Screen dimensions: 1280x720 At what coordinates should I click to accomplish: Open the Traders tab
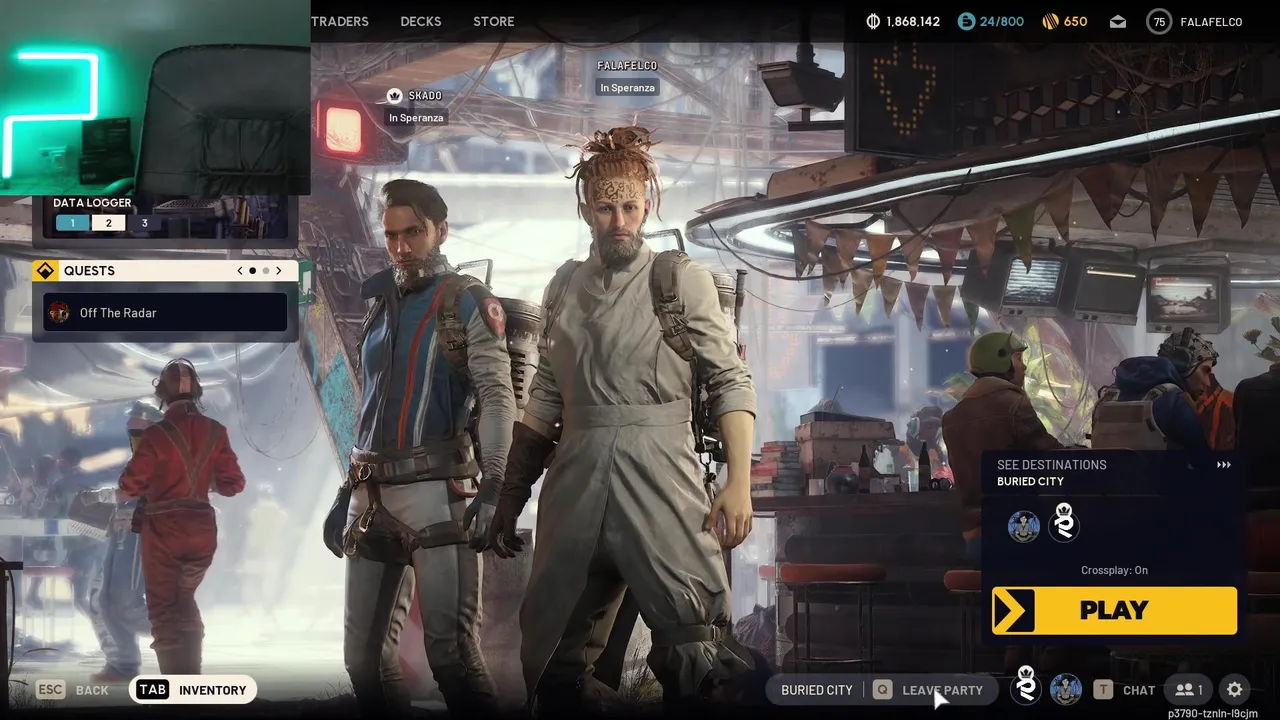coord(339,21)
